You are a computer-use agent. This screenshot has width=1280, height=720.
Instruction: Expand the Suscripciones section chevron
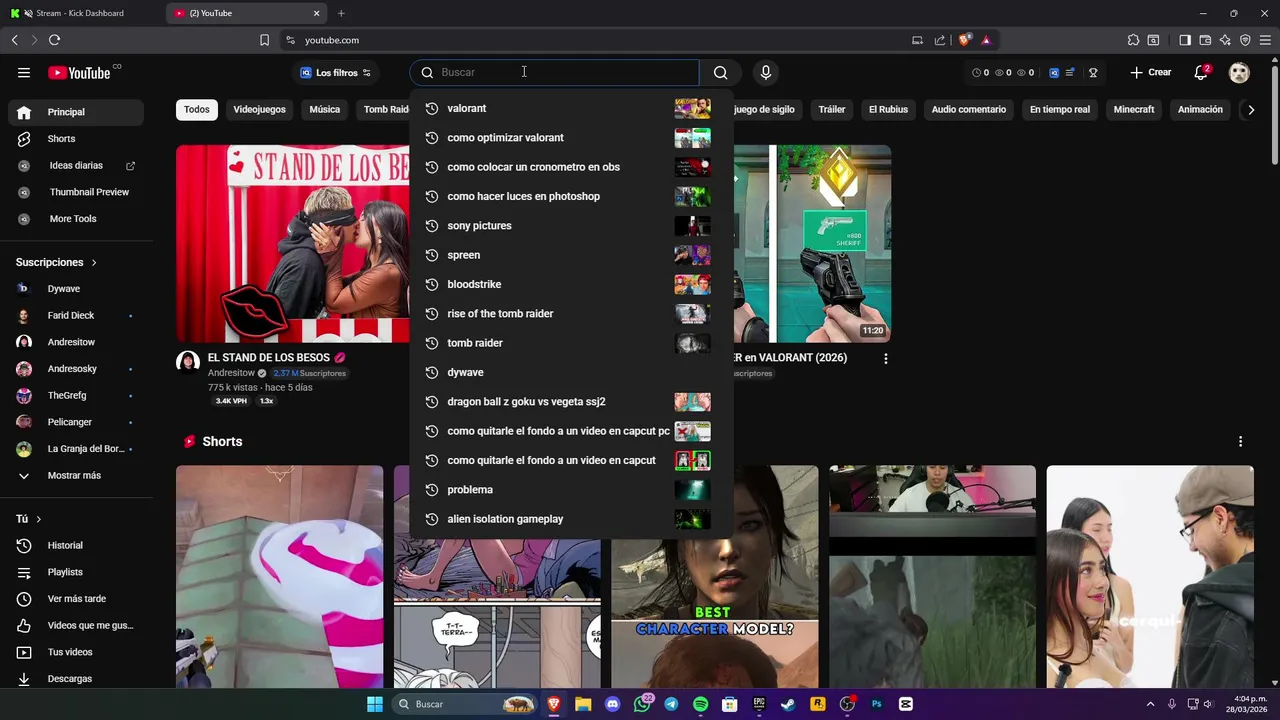94,262
